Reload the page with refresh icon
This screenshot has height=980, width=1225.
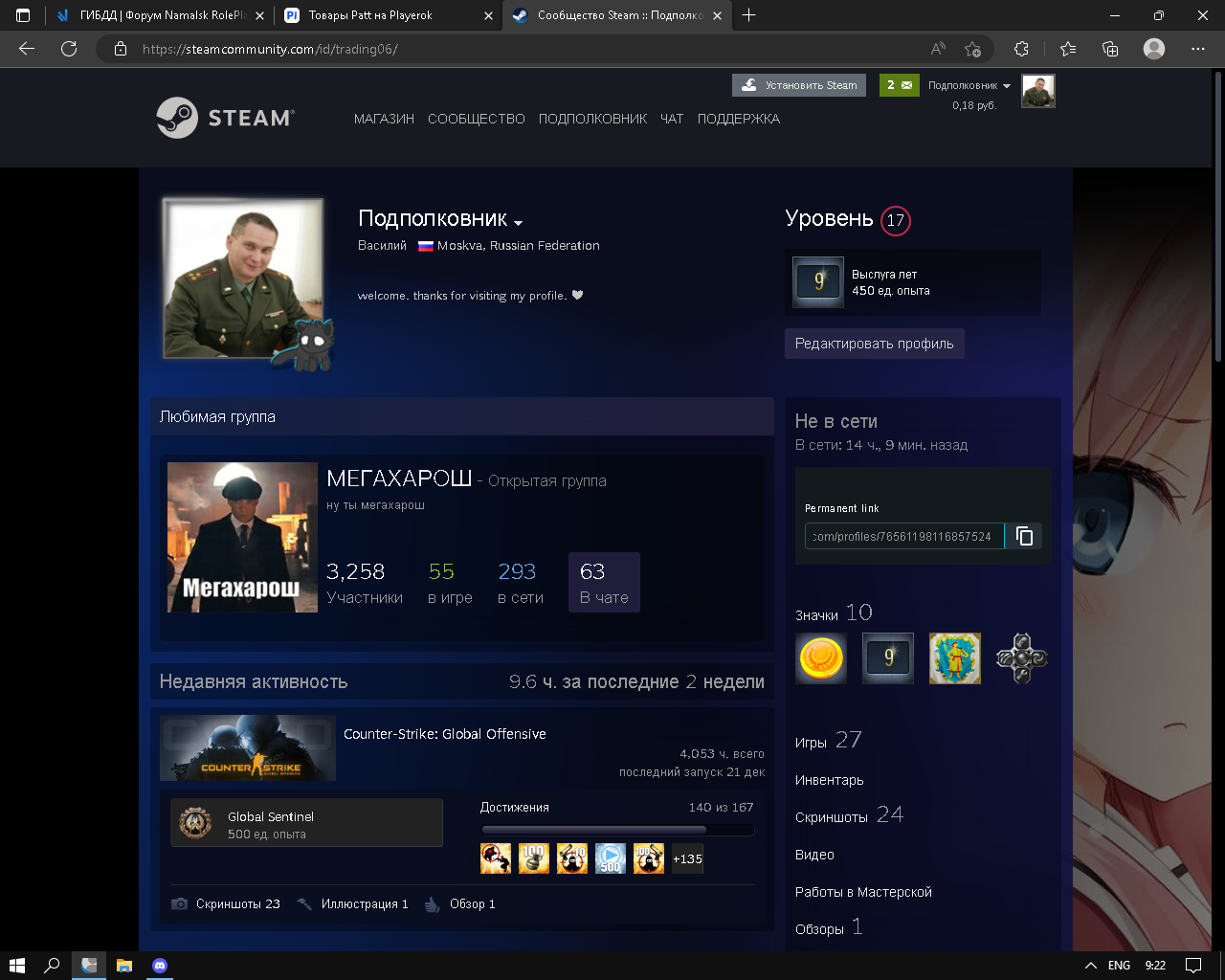coord(69,49)
